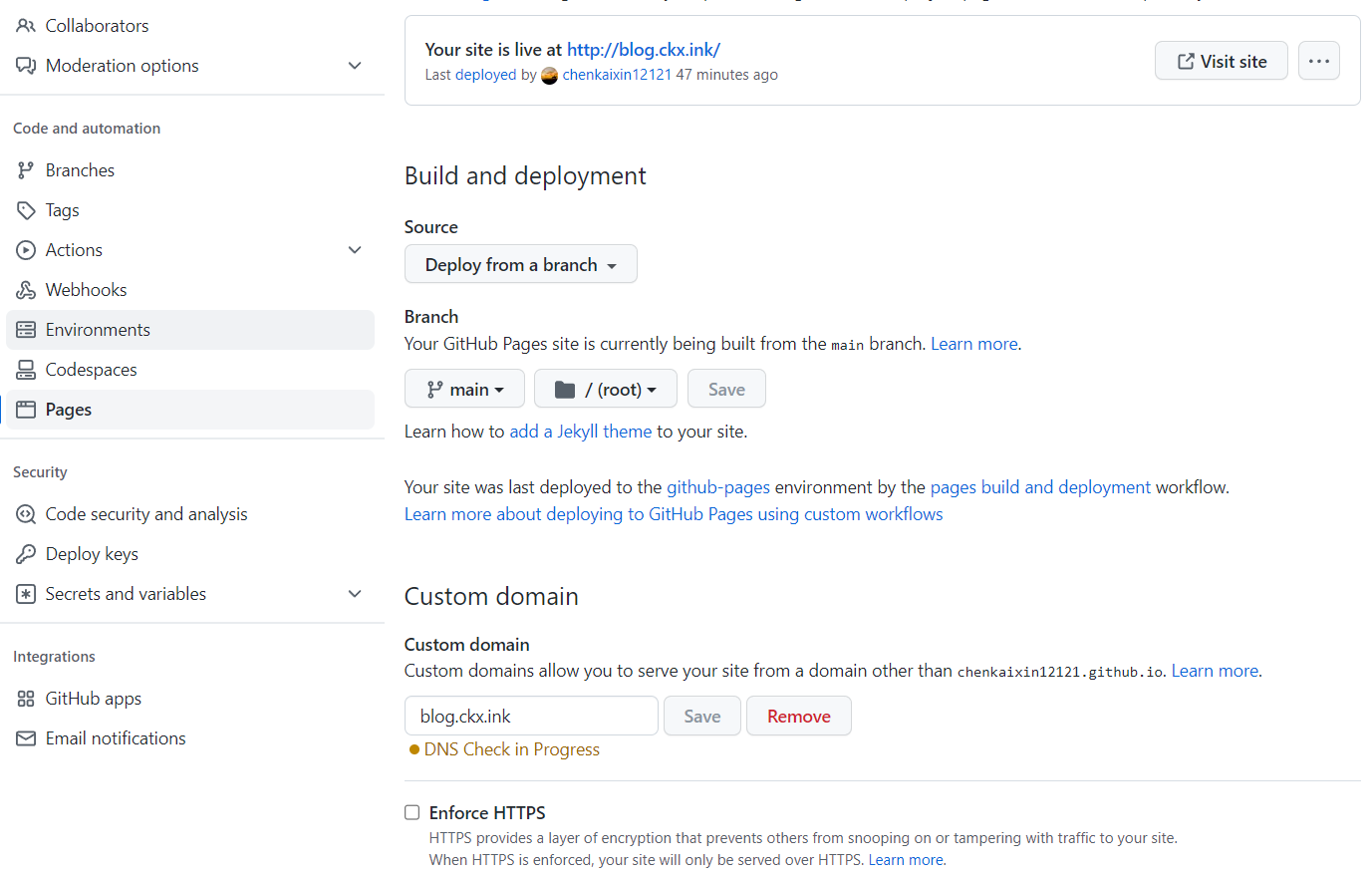This screenshot has width=1372, height=876.
Task: Click the GitHub apps grid icon
Action: 26,699
